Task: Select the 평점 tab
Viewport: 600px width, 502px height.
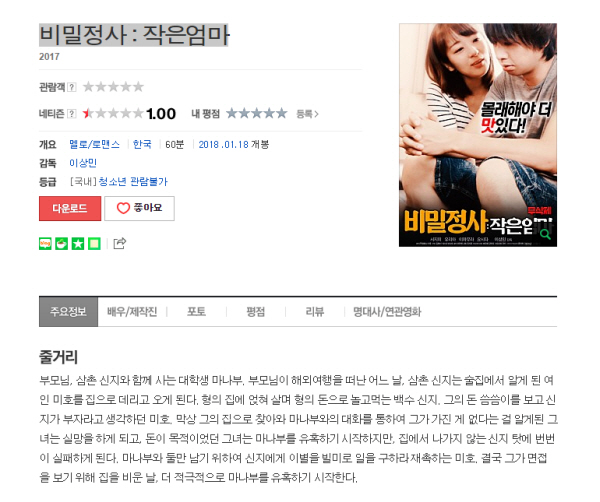Action: (x=256, y=312)
